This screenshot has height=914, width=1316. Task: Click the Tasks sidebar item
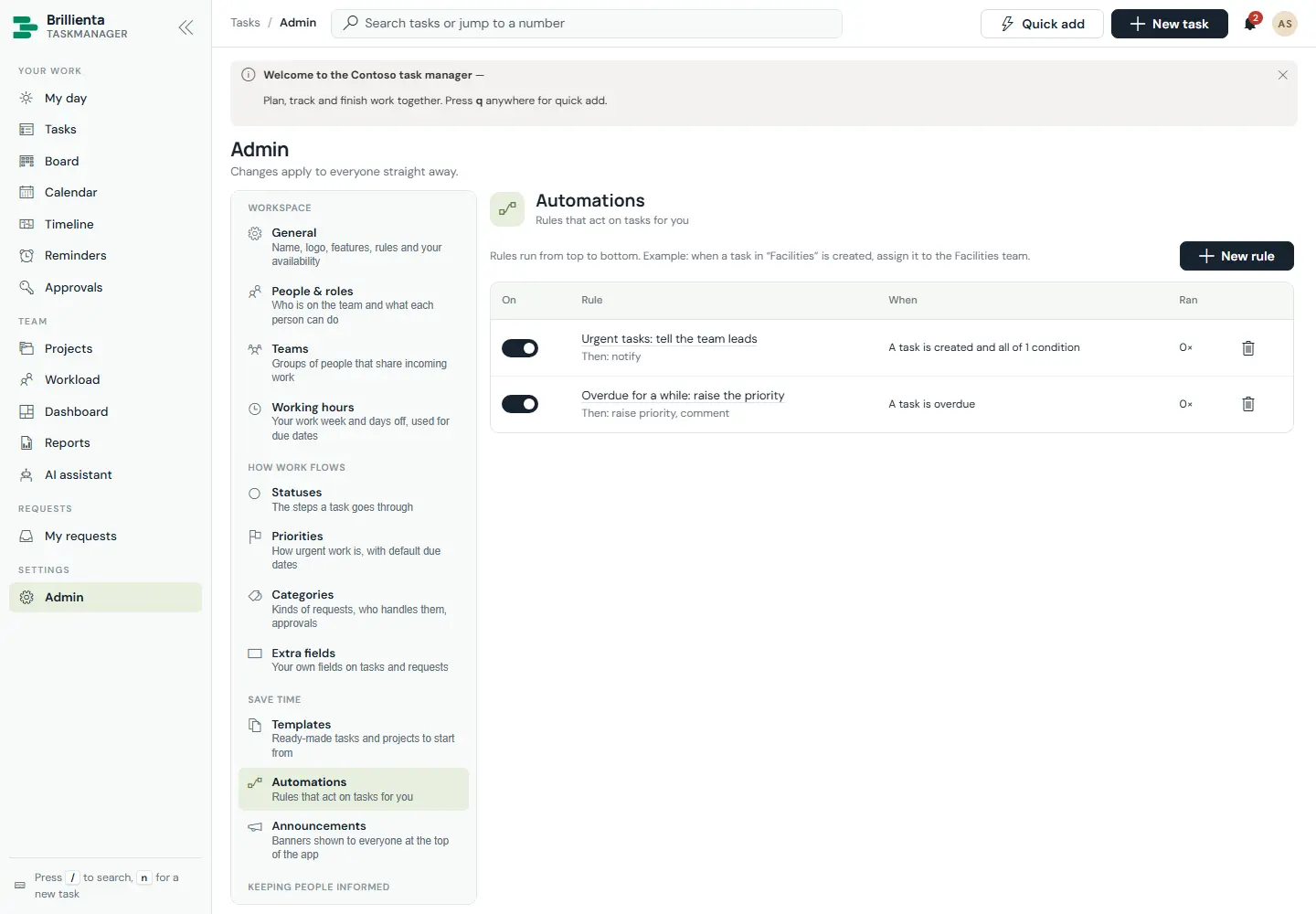(x=105, y=129)
